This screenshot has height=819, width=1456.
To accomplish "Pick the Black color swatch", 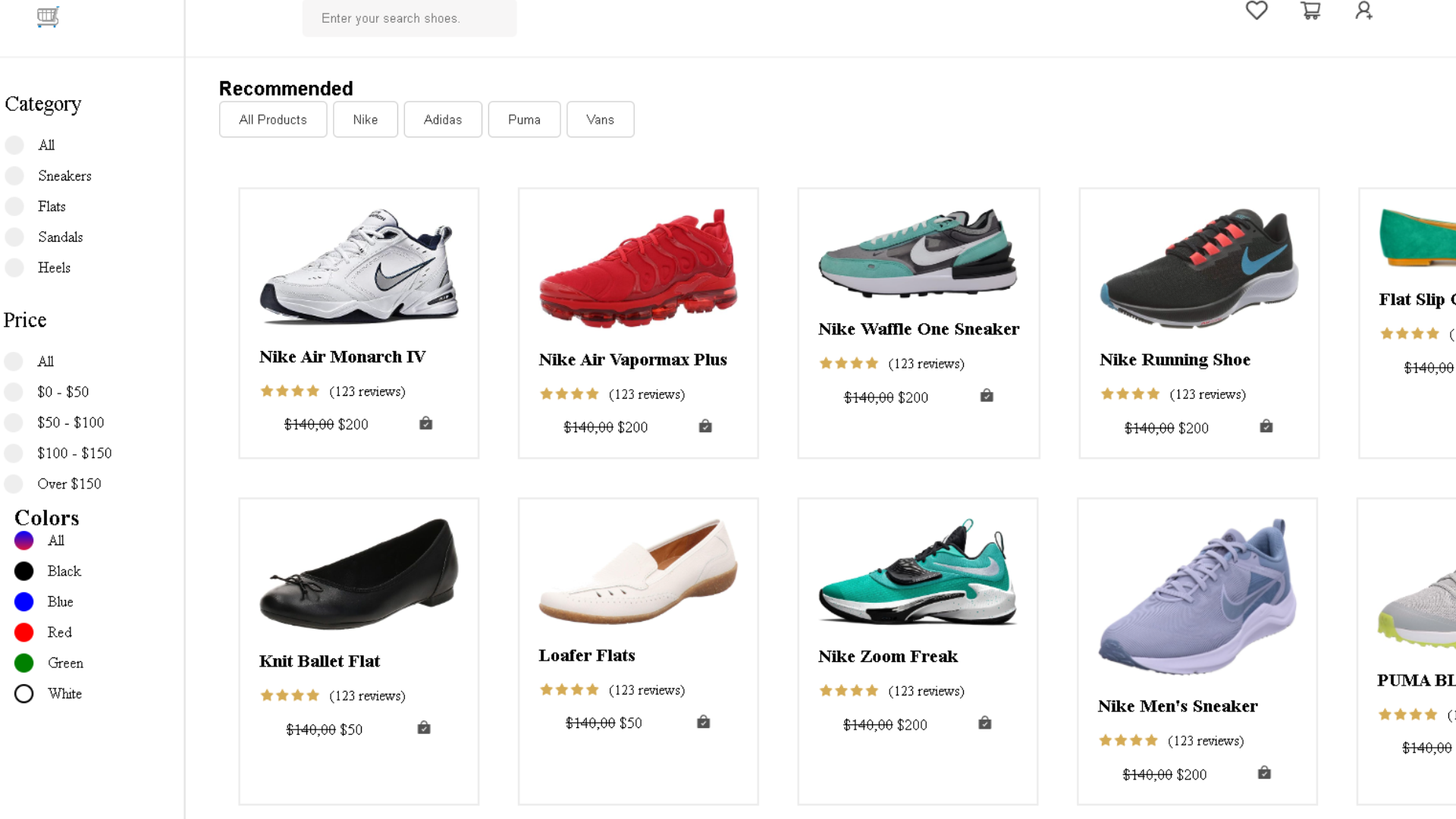I will [x=24, y=571].
